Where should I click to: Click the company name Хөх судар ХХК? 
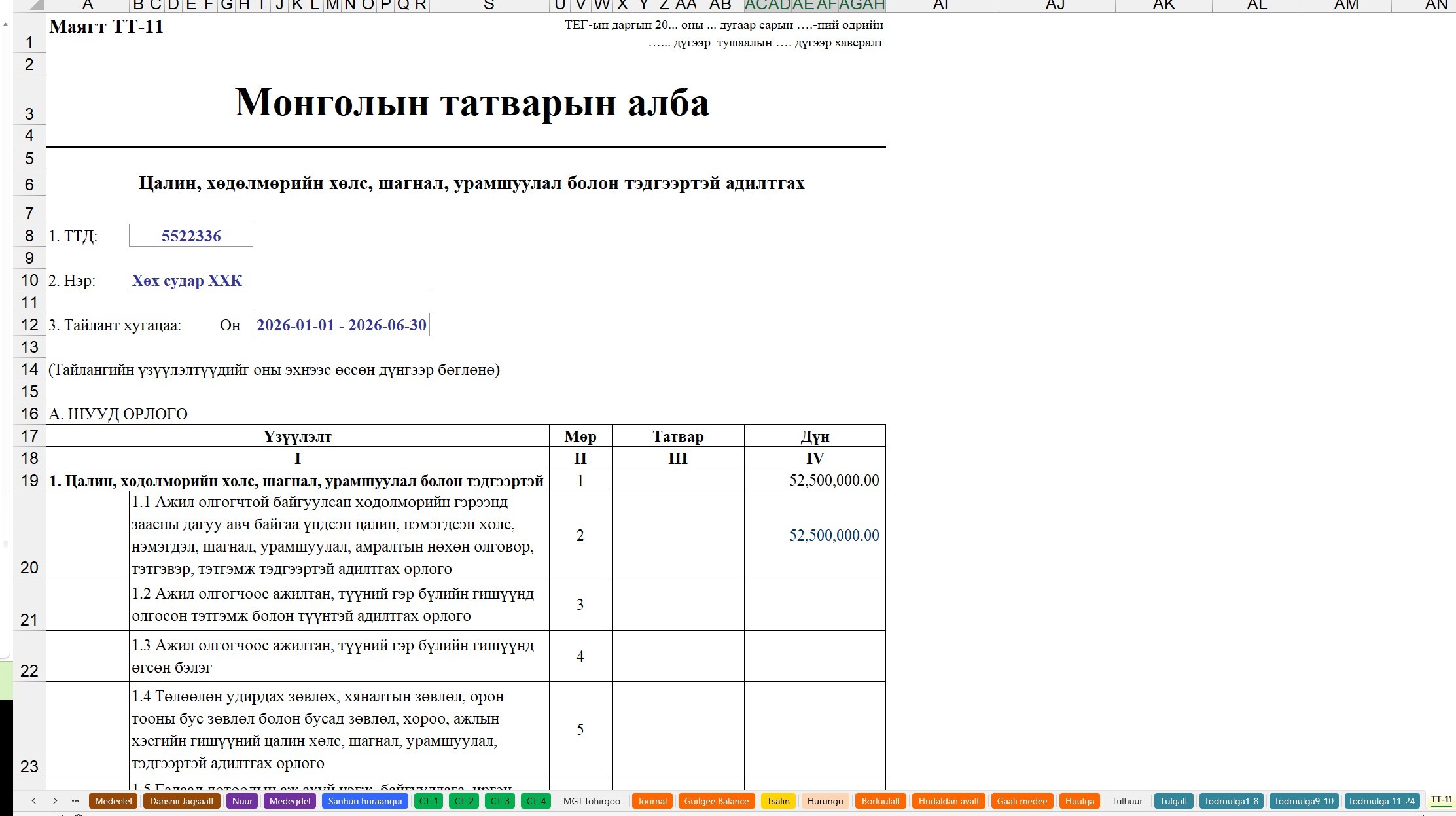tap(187, 281)
